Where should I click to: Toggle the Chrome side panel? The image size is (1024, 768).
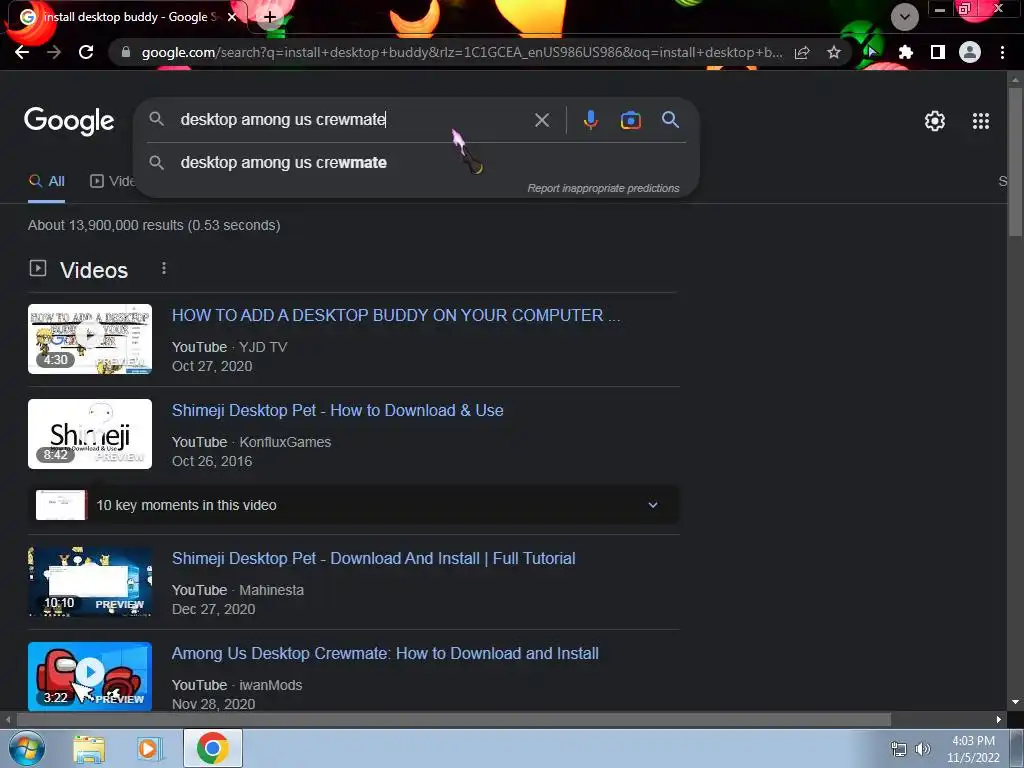(937, 52)
